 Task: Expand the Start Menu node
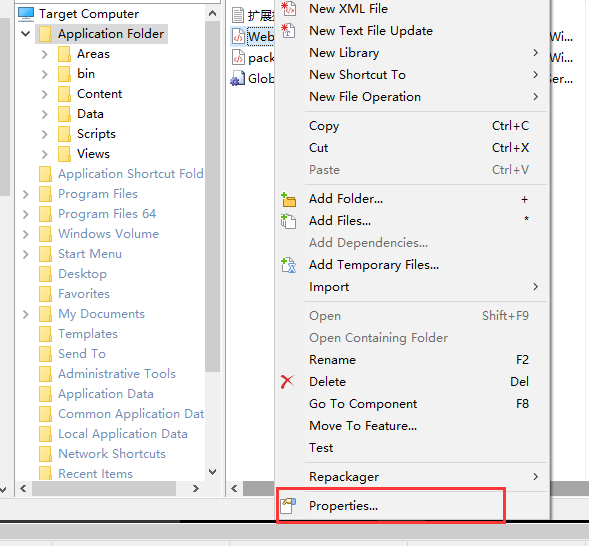click(26, 254)
